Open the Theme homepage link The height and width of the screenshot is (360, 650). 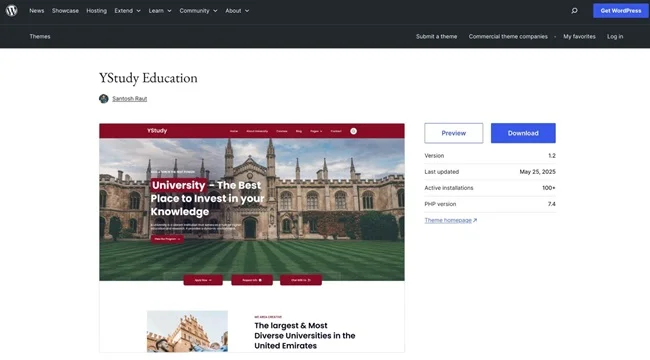(x=448, y=220)
